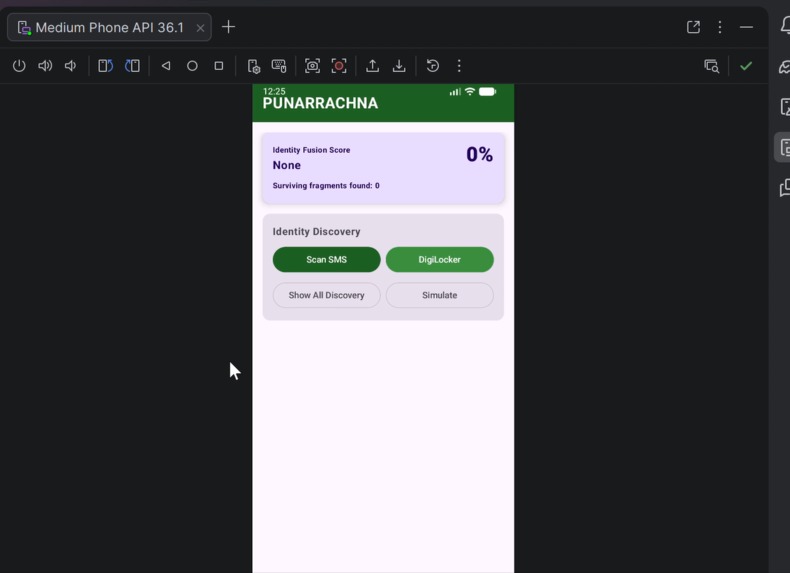Click the emulator power button icon
Viewport: 790px width, 573px height.
click(x=19, y=66)
